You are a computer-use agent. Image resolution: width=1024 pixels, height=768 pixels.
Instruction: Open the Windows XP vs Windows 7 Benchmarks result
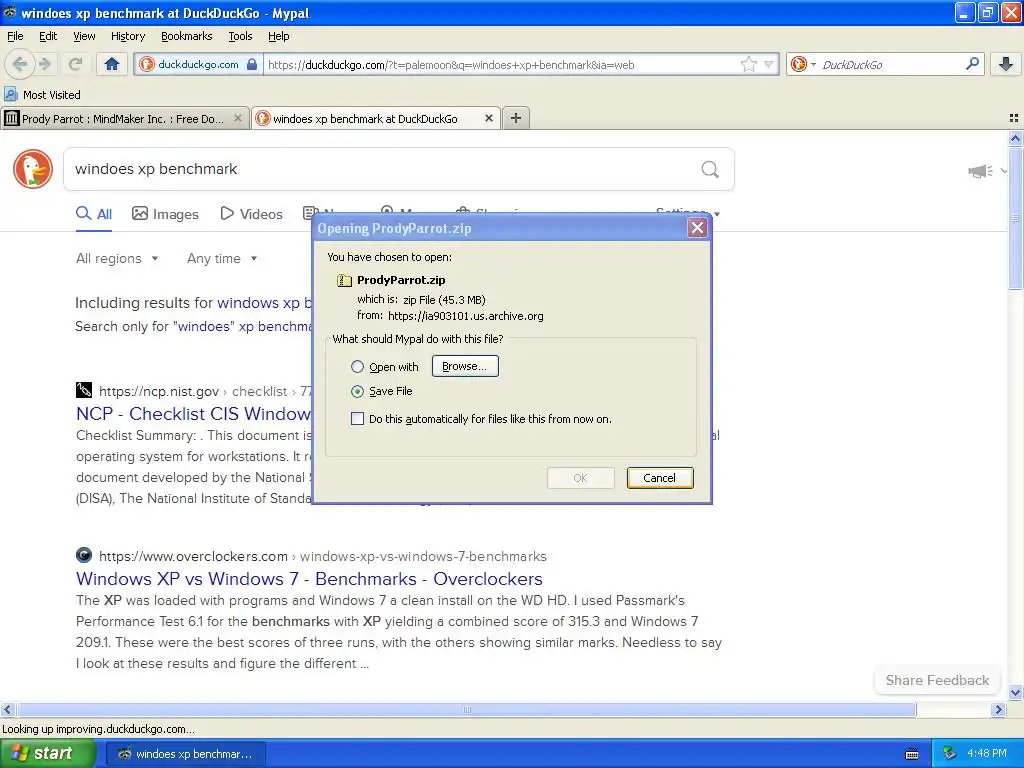click(x=309, y=579)
